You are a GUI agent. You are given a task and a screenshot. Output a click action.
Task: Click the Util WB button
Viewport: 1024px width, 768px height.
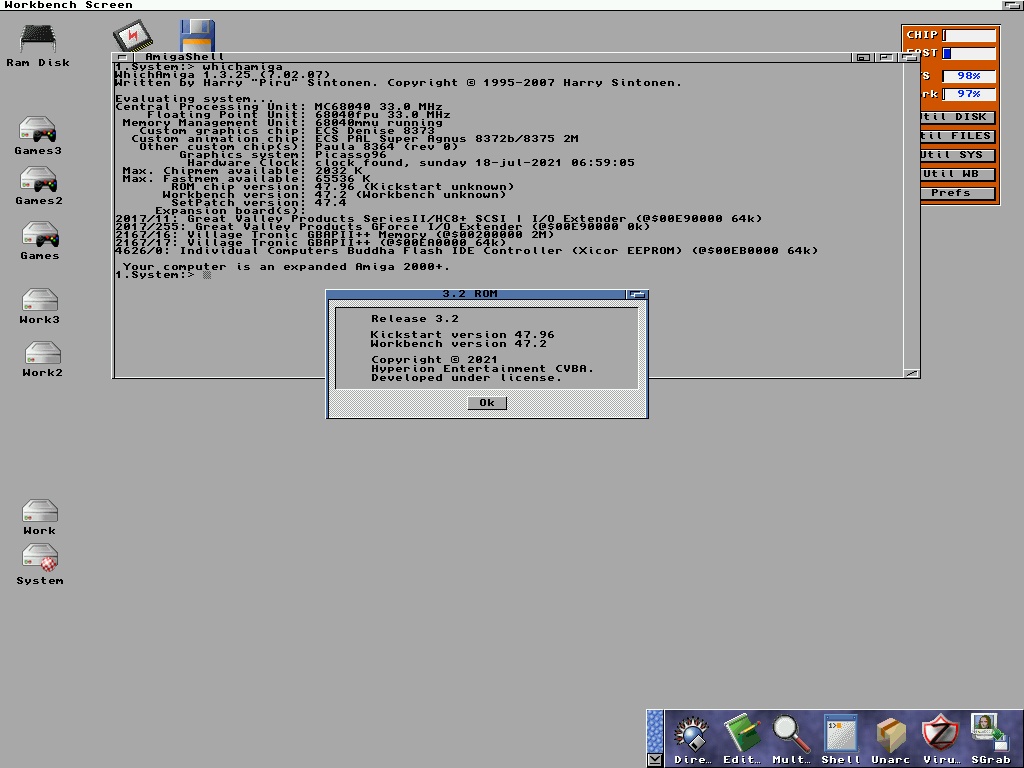click(957, 174)
